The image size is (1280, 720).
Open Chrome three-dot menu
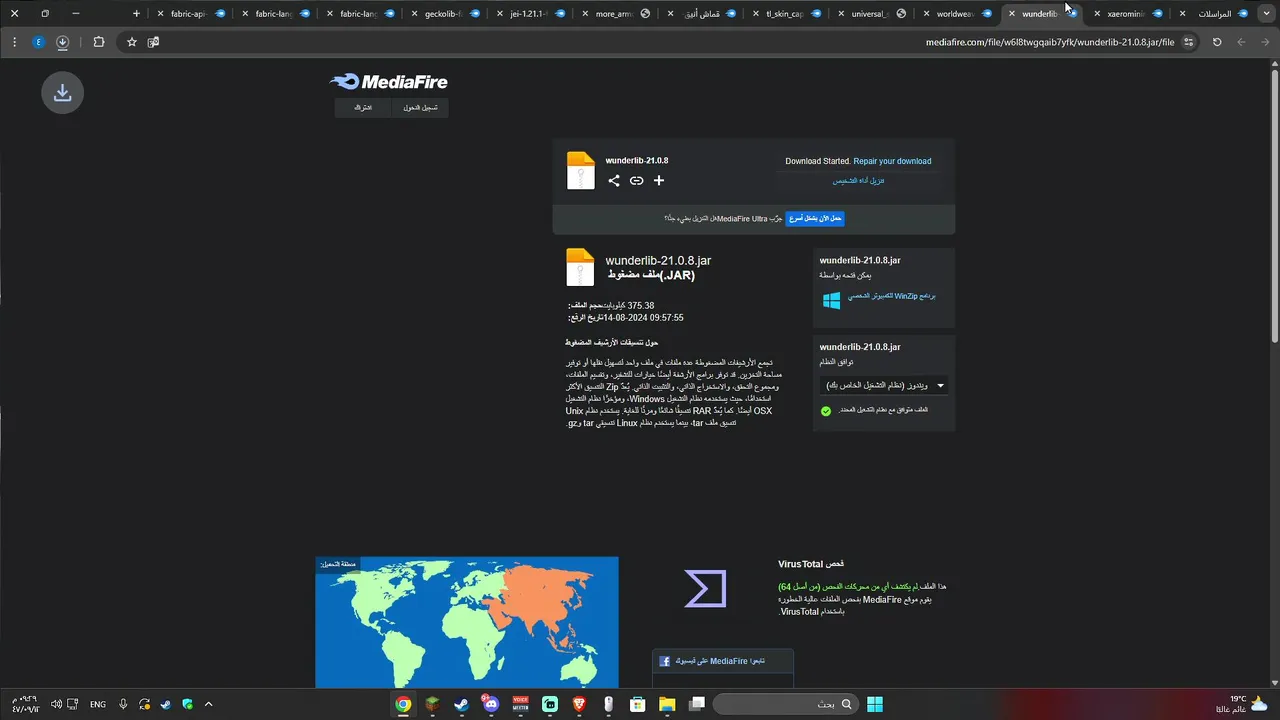tap(14, 42)
